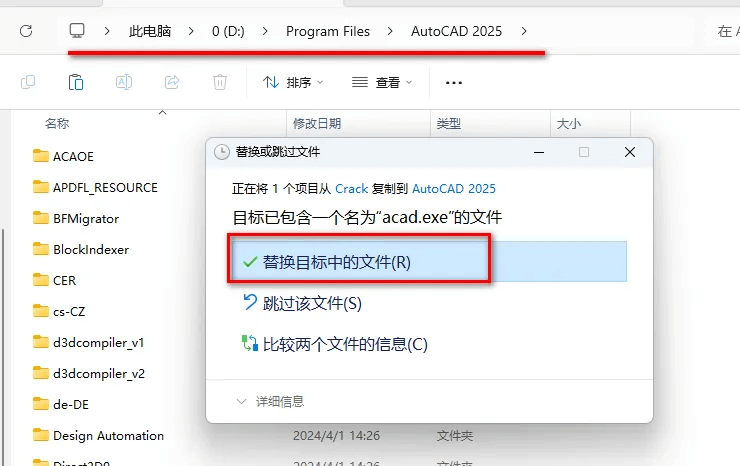Image resolution: width=740 pixels, height=466 pixels.
Task: Open the three-dots more options menu
Action: pos(454,83)
